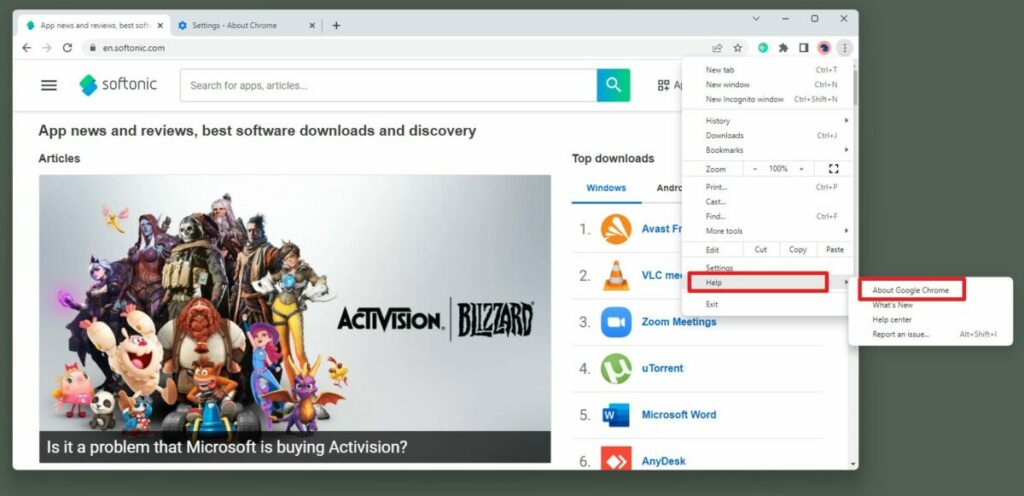The height and width of the screenshot is (496, 1024).
Task: Go back using the browser back arrow
Action: pos(26,48)
